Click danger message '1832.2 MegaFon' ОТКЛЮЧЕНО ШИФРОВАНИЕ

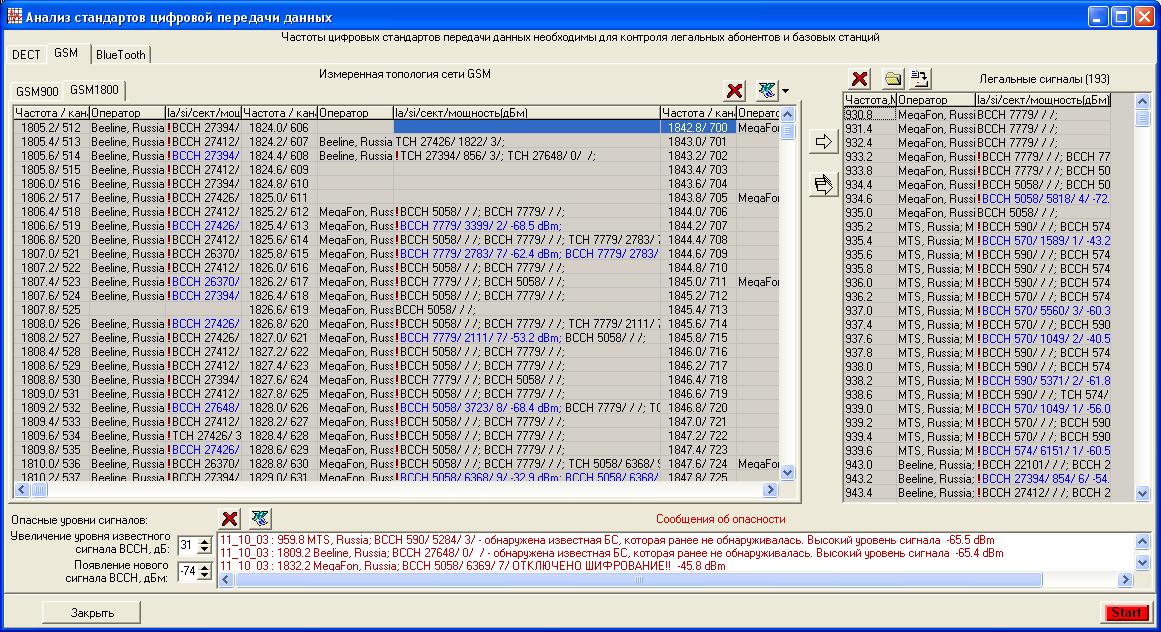pos(472,566)
